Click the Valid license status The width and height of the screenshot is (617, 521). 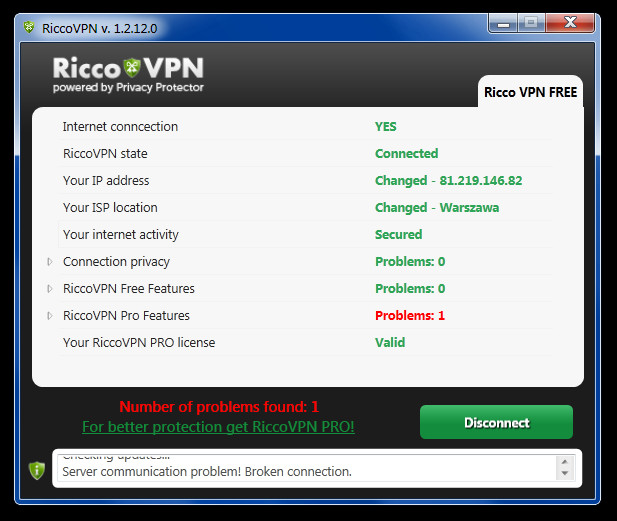point(390,343)
